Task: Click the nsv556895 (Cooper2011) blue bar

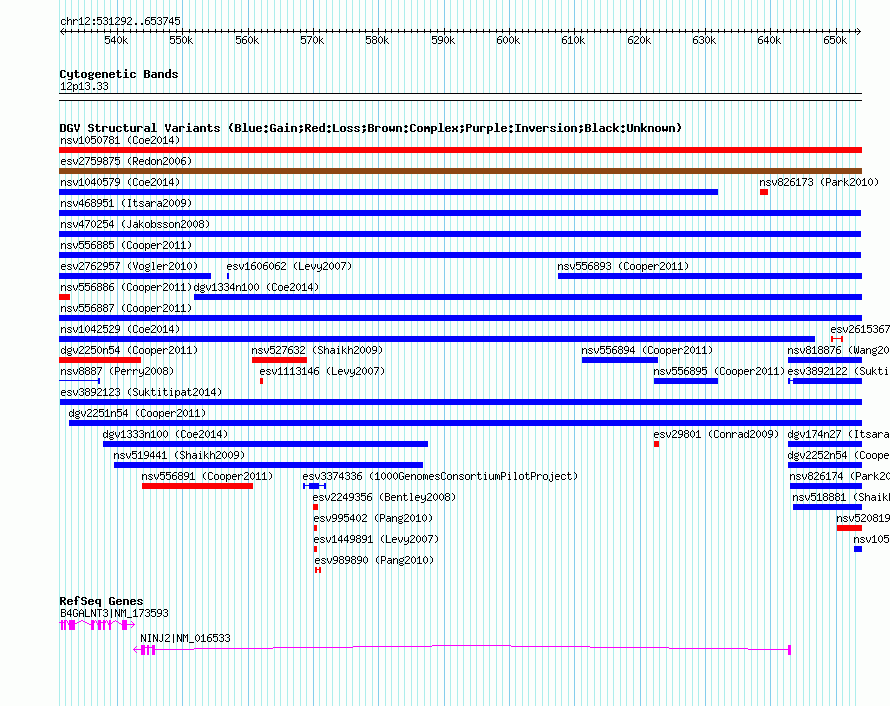Action: pyautogui.click(x=686, y=381)
